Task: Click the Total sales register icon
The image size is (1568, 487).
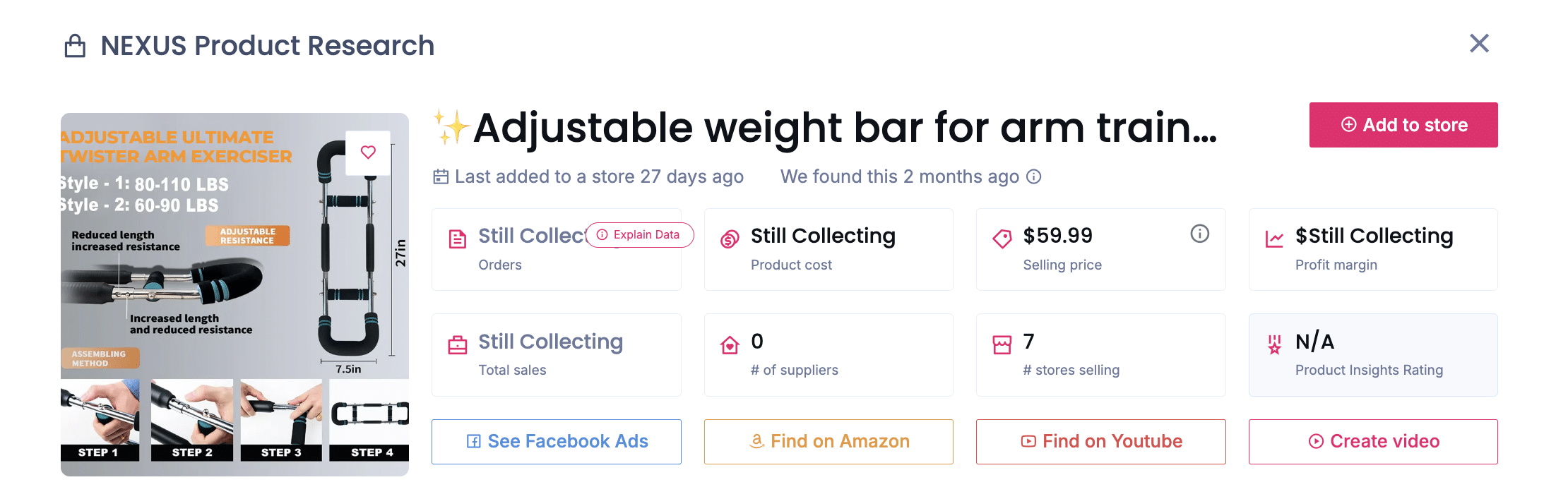Action: (x=458, y=345)
